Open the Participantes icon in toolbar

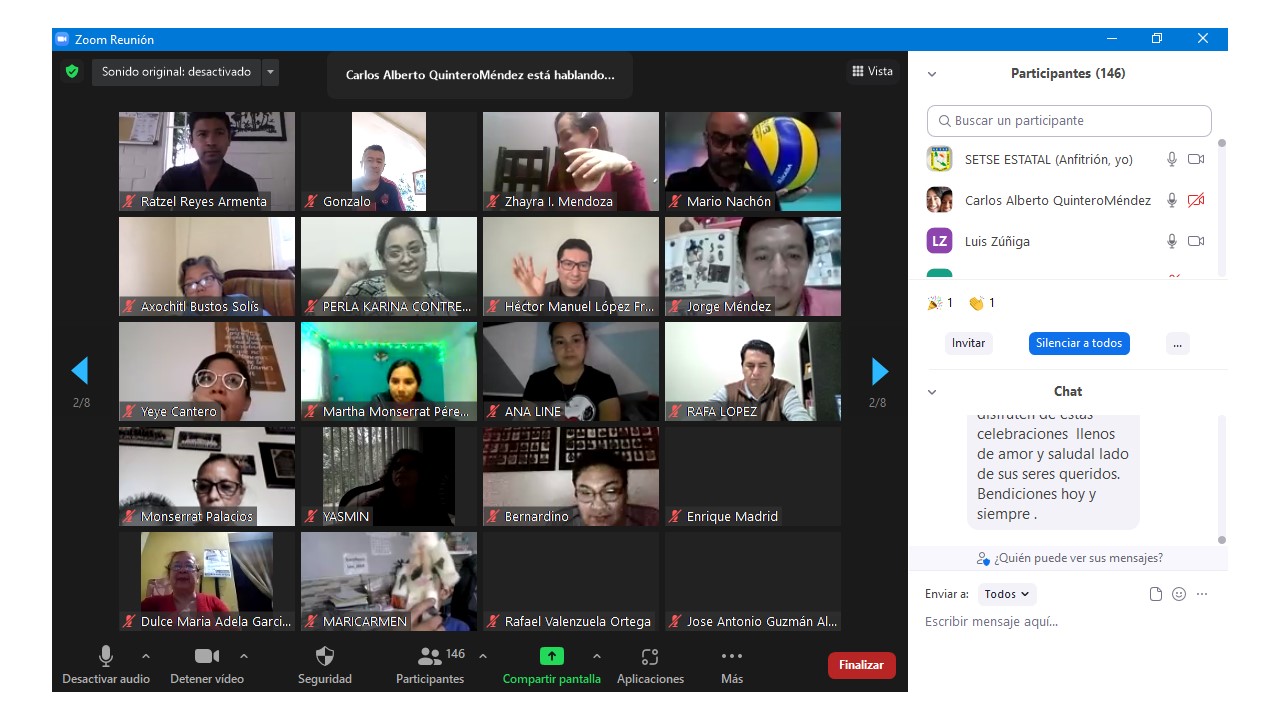(430, 657)
